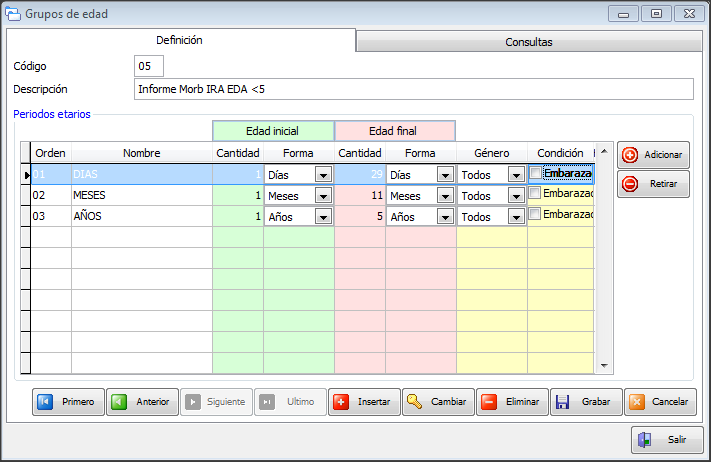The width and height of the screenshot is (711, 462).
Task: Minimize the Grupos de edad window
Action: point(623,14)
